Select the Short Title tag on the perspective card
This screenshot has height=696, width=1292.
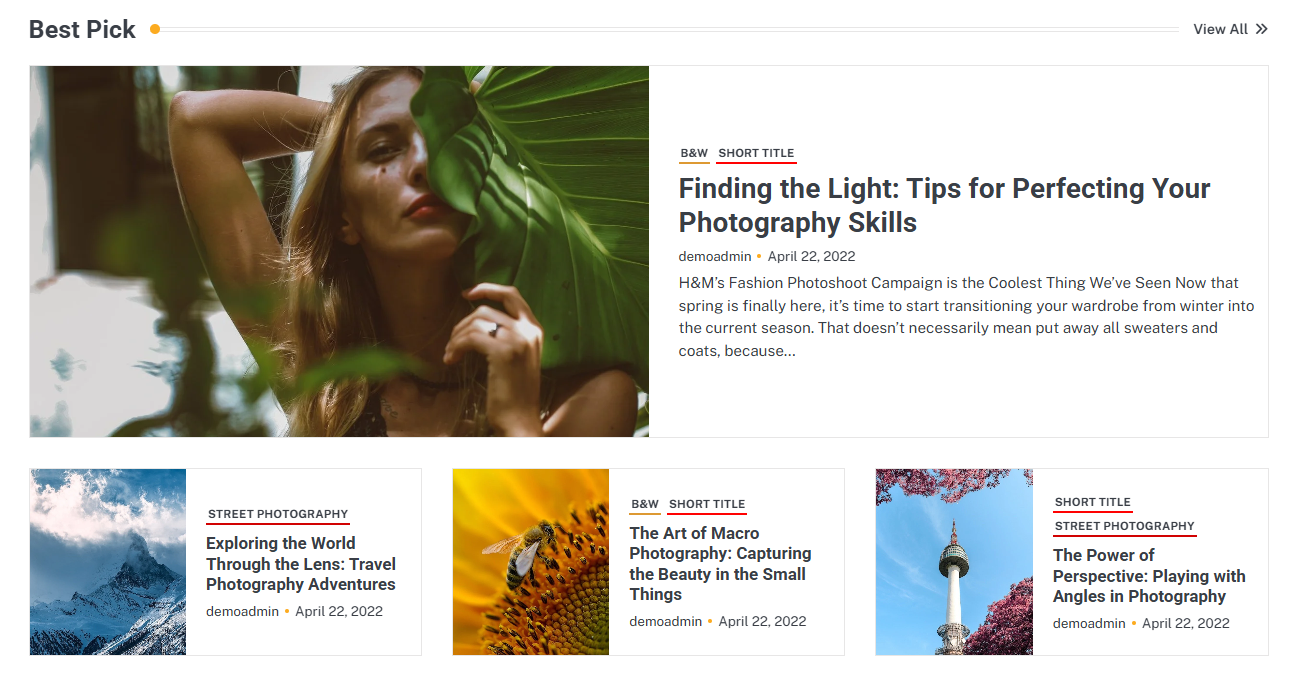pos(1092,502)
